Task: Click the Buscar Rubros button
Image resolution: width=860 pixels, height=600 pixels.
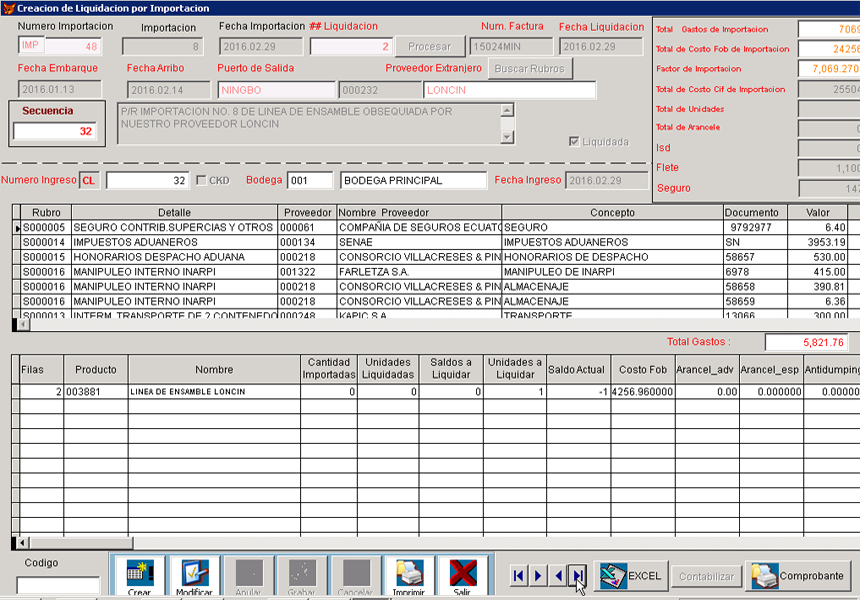Action: point(530,69)
